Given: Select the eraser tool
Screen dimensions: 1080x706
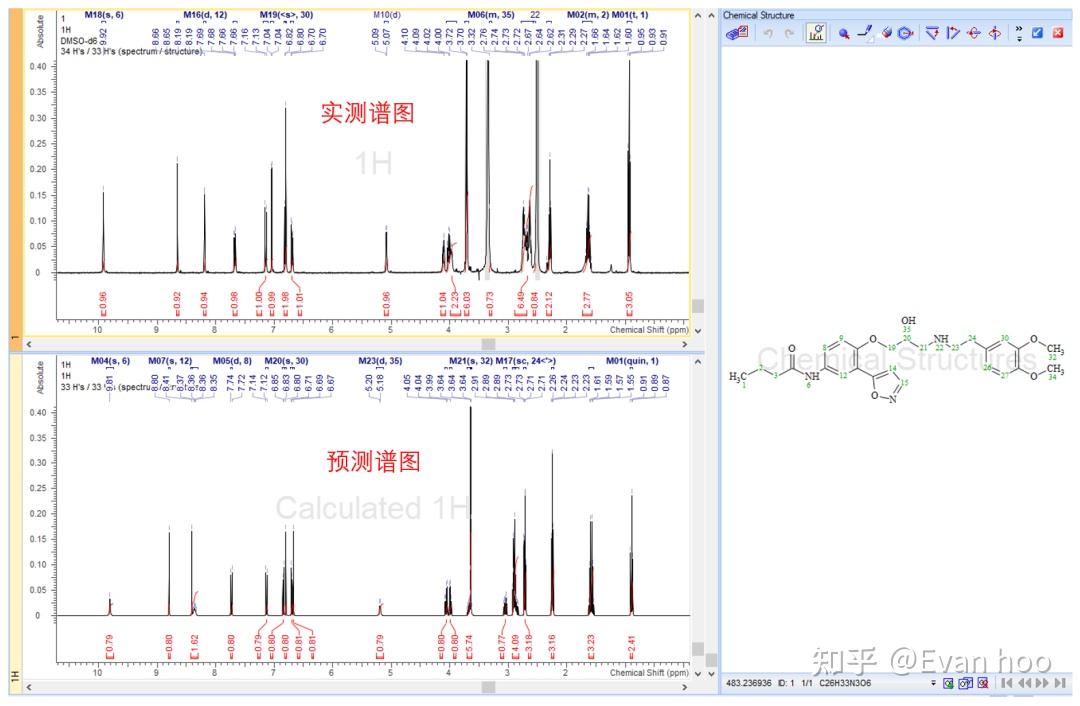Looking at the screenshot, I should point(885,32).
